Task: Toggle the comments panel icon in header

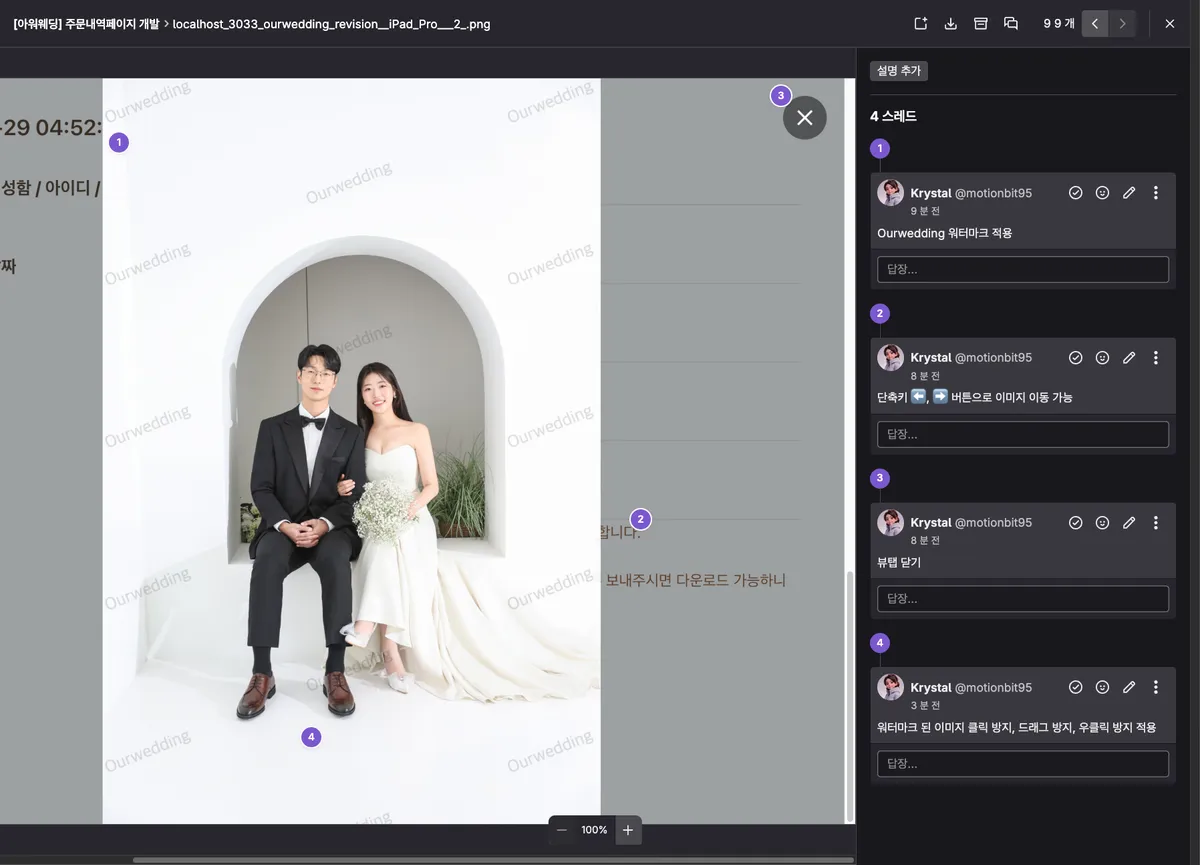Action: tap(1011, 23)
